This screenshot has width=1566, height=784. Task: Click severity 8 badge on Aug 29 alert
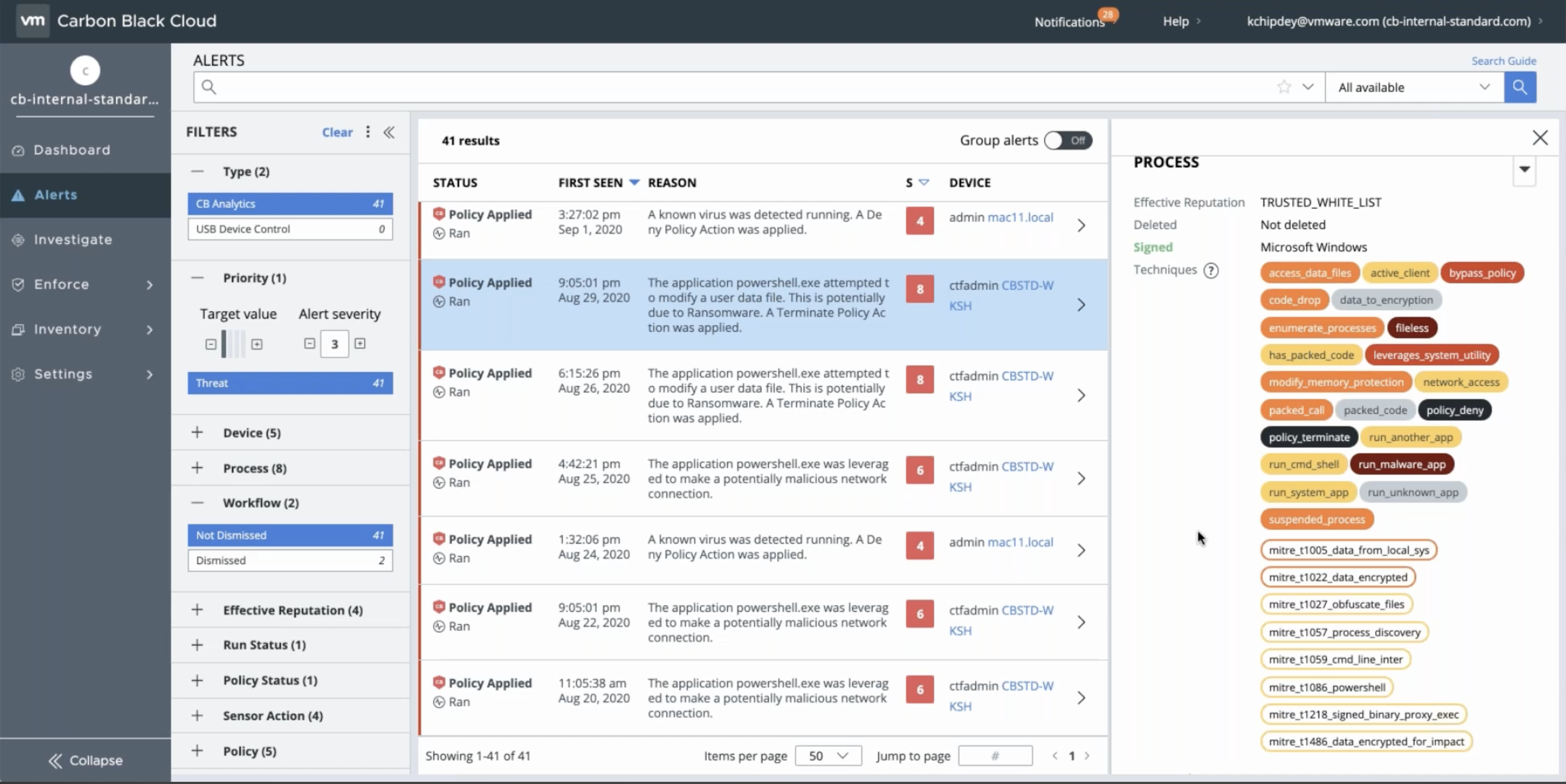pos(920,289)
